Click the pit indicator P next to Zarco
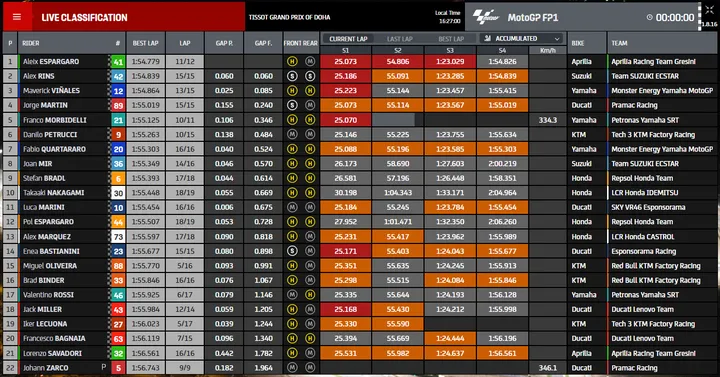This screenshot has width=720, height=377. click(x=104, y=367)
